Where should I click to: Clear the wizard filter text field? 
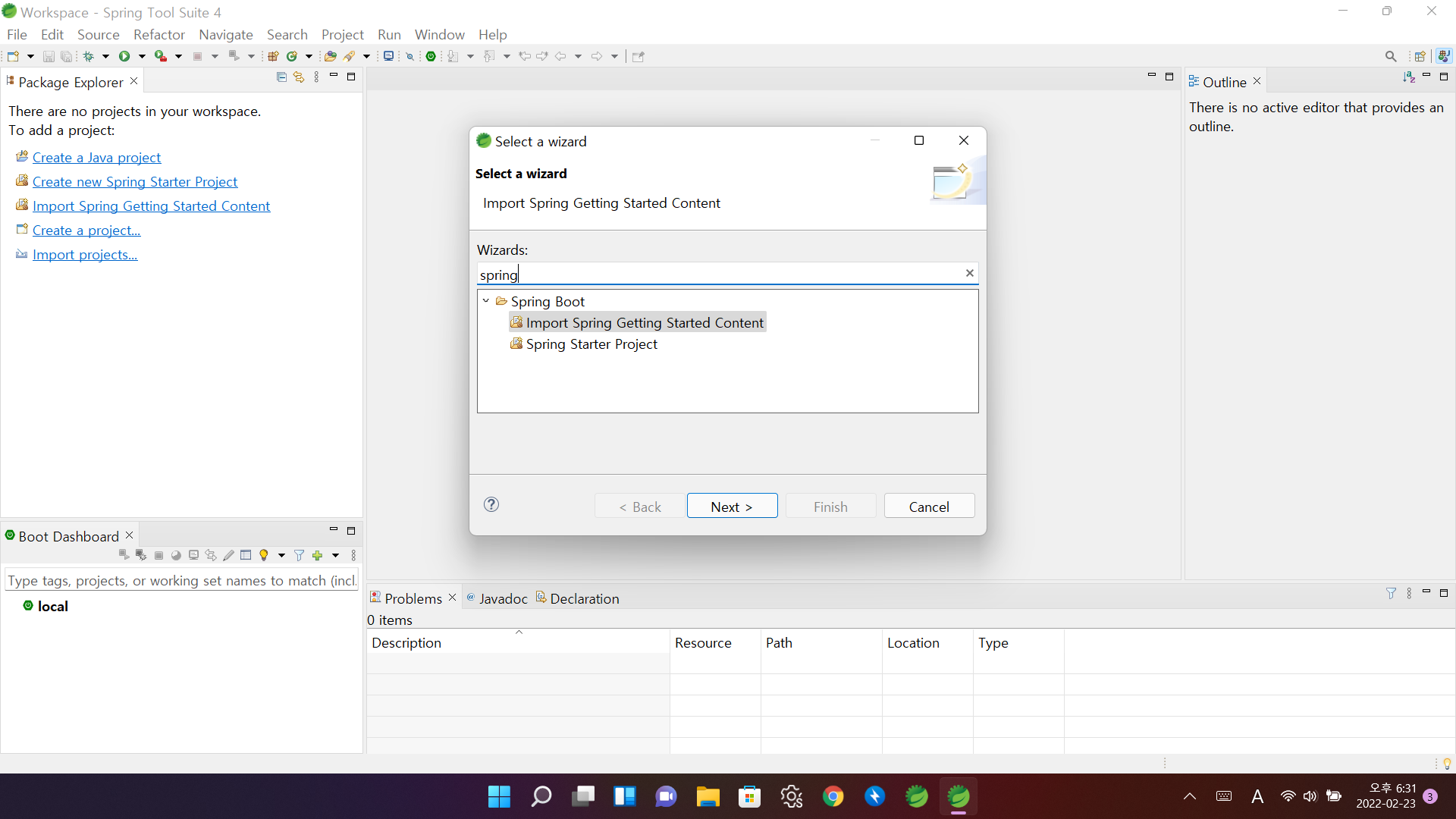coord(969,274)
